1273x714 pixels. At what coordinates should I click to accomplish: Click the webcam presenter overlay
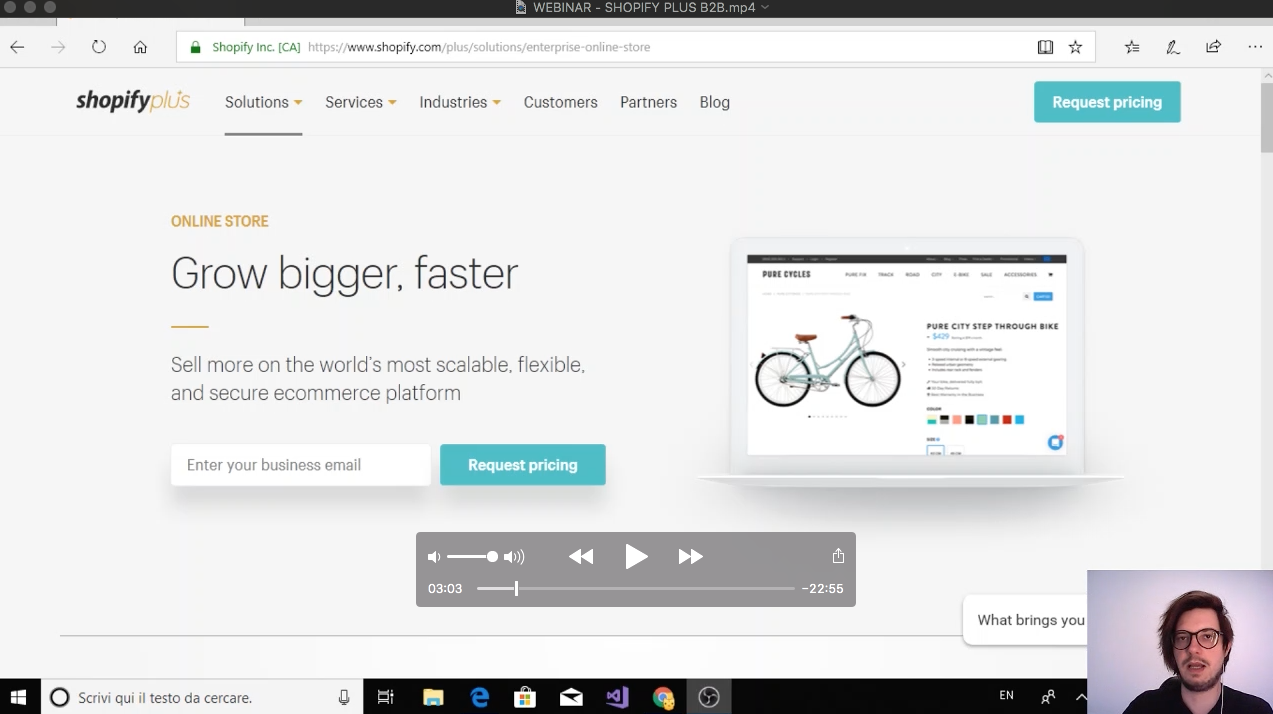click(x=1180, y=642)
